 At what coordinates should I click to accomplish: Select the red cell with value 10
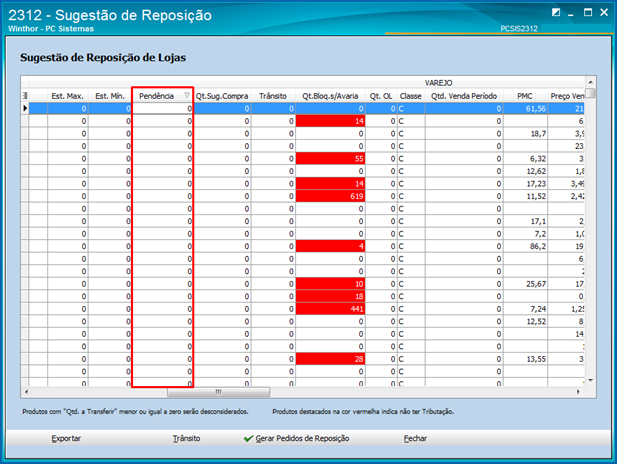pos(330,284)
